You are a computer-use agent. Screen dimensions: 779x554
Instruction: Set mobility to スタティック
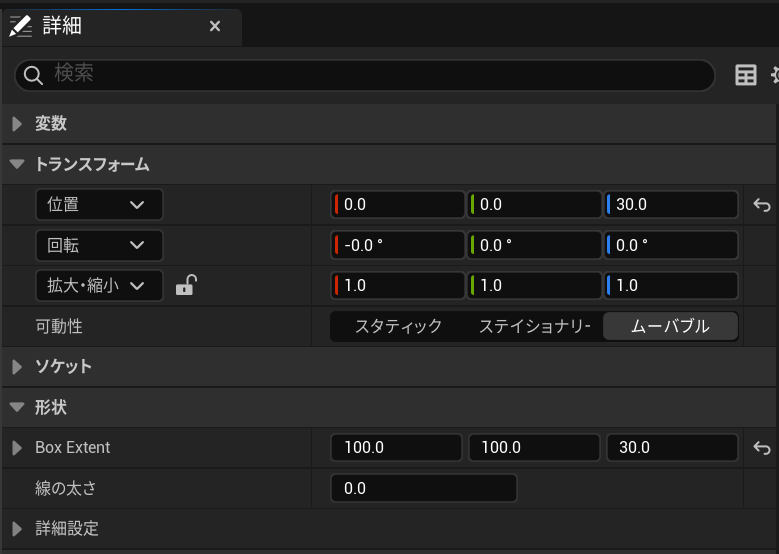[x=398, y=326]
